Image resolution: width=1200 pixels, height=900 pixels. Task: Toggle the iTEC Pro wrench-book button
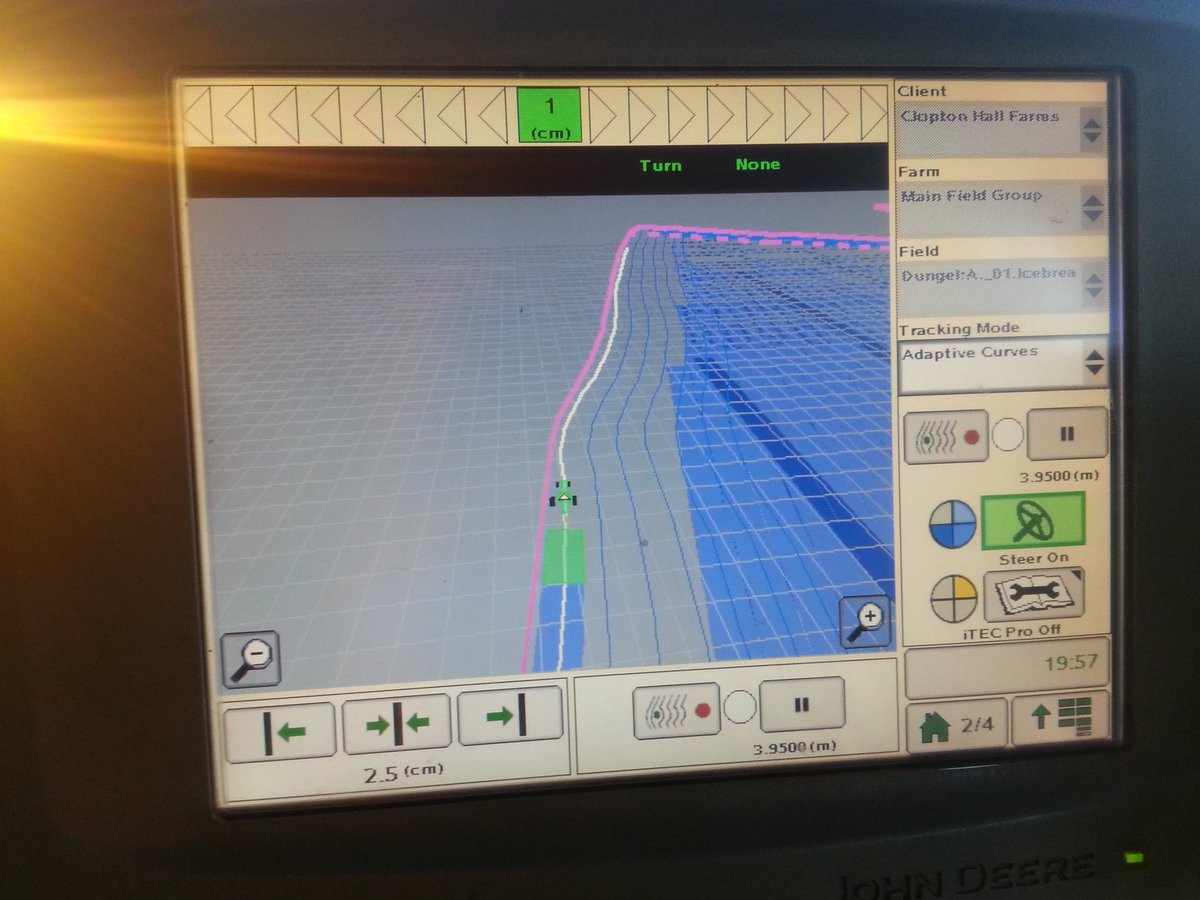[1033, 595]
